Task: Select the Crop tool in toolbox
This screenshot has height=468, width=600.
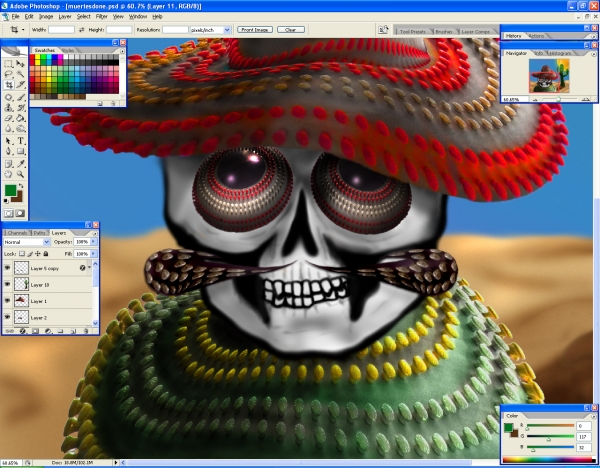Action: click(8, 85)
